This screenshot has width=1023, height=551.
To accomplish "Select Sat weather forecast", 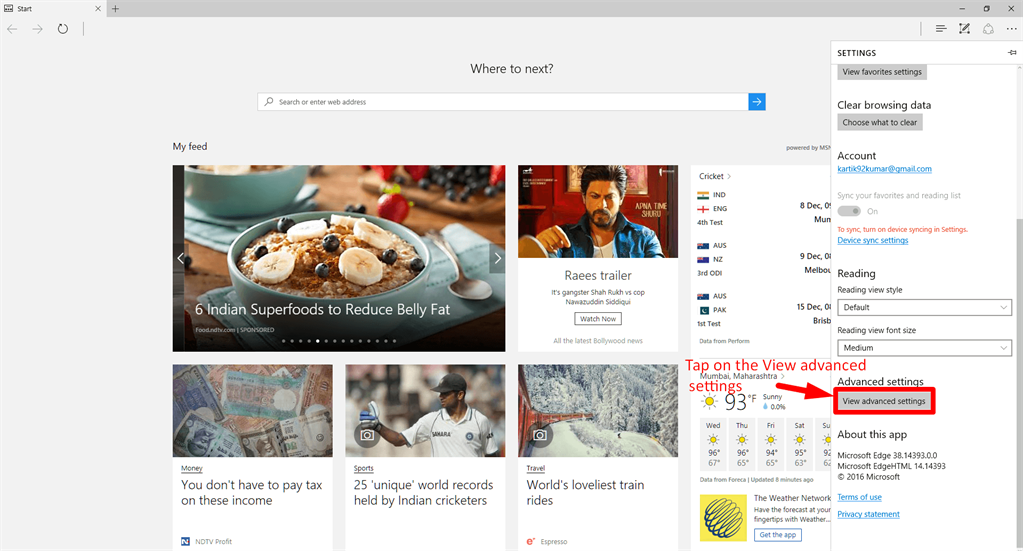I will (800, 444).
